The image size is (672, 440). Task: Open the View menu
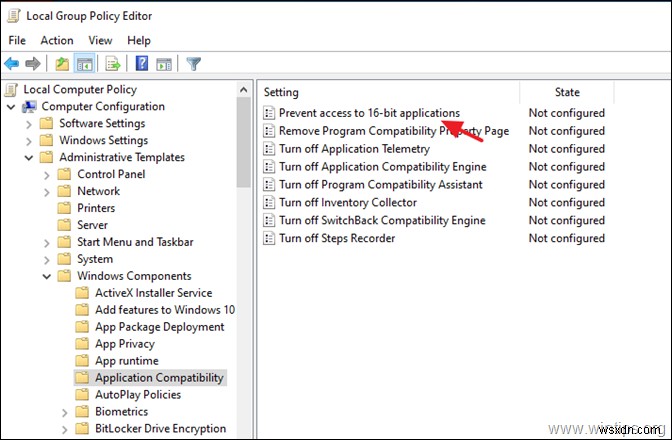[99, 40]
